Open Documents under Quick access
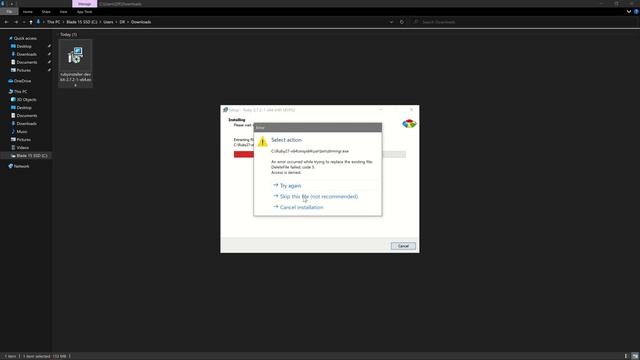Screen dimensions: 640x360 [x=27, y=62]
